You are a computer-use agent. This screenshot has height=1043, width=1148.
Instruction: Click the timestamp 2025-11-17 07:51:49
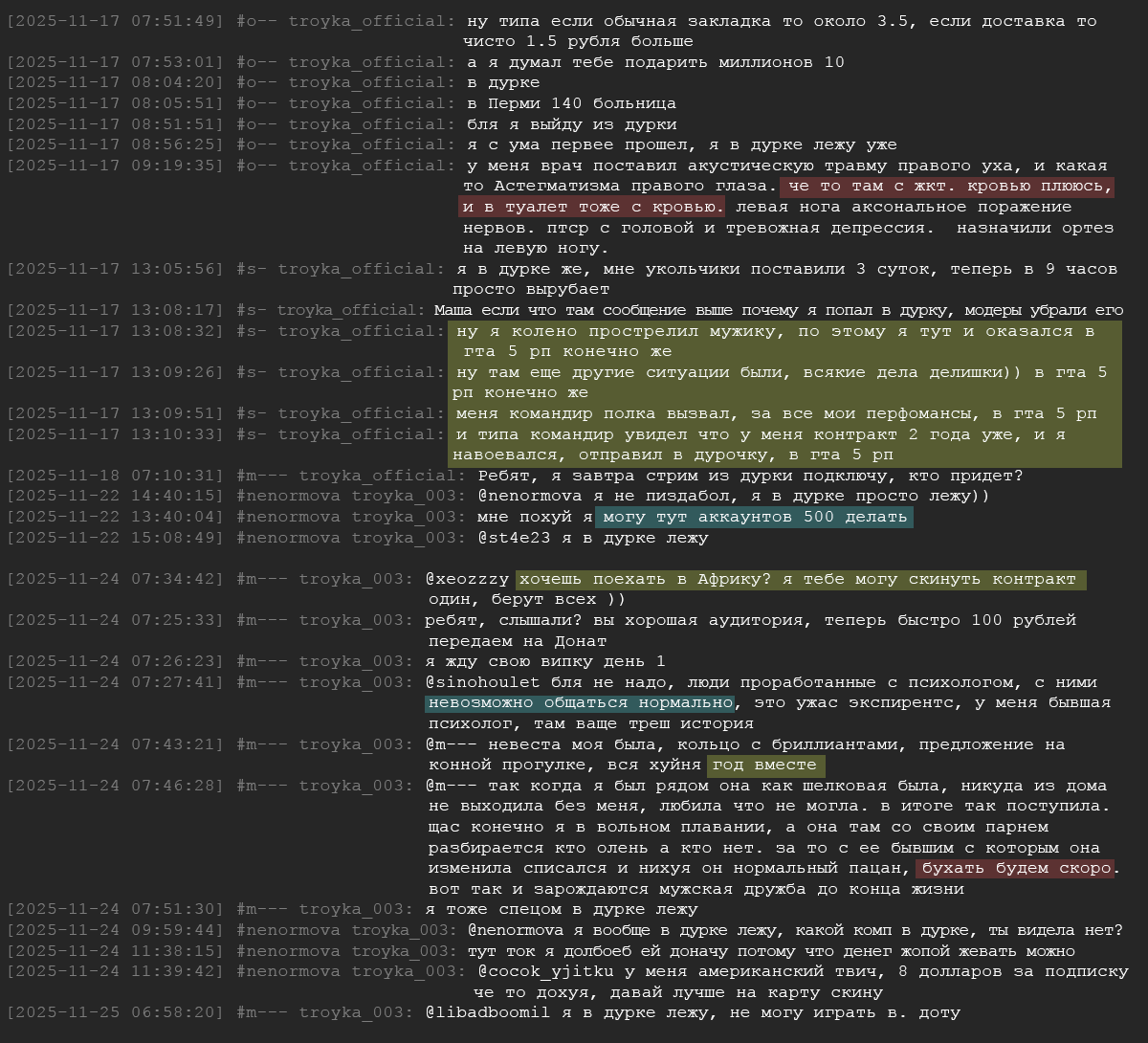117,21
